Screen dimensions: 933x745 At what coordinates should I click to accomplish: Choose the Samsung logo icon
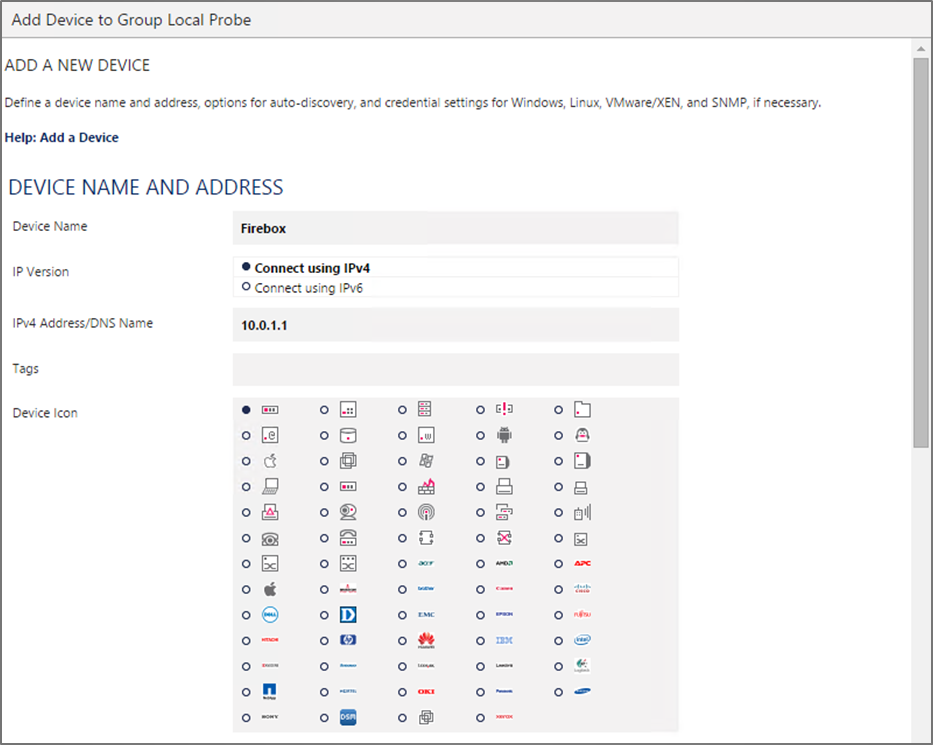(582, 691)
